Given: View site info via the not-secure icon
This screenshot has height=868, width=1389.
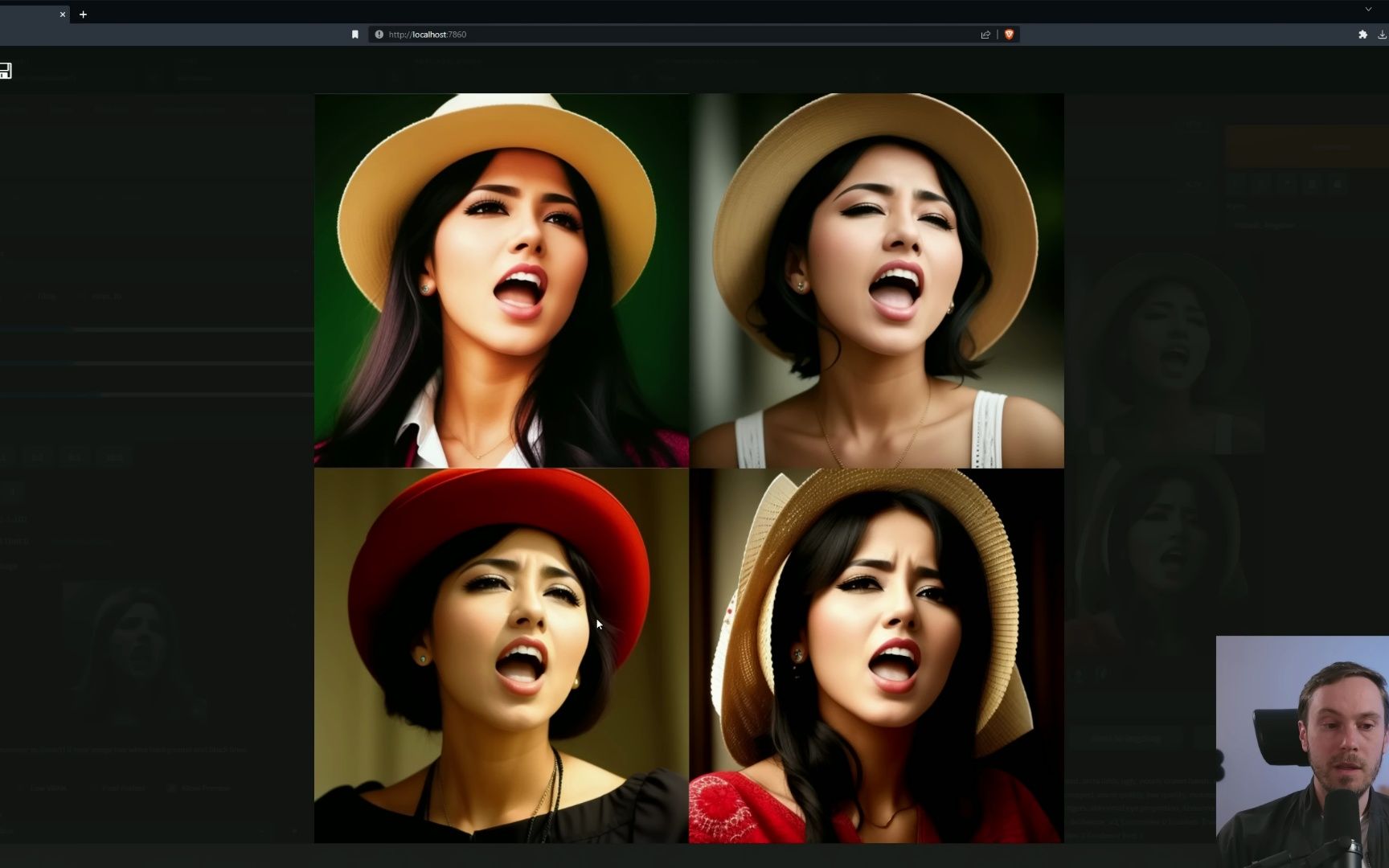Looking at the screenshot, I should [379, 35].
